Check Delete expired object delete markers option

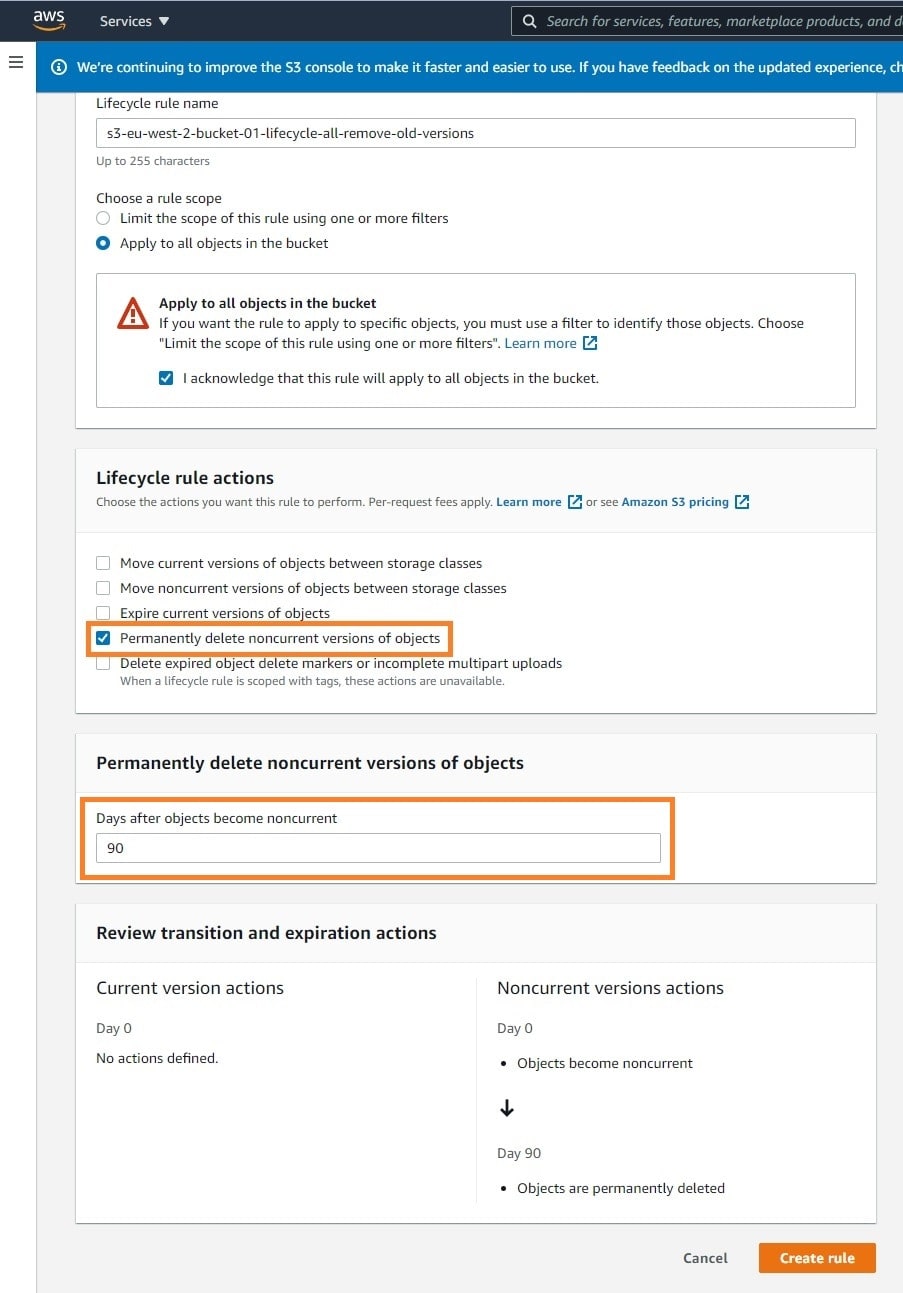tap(103, 663)
